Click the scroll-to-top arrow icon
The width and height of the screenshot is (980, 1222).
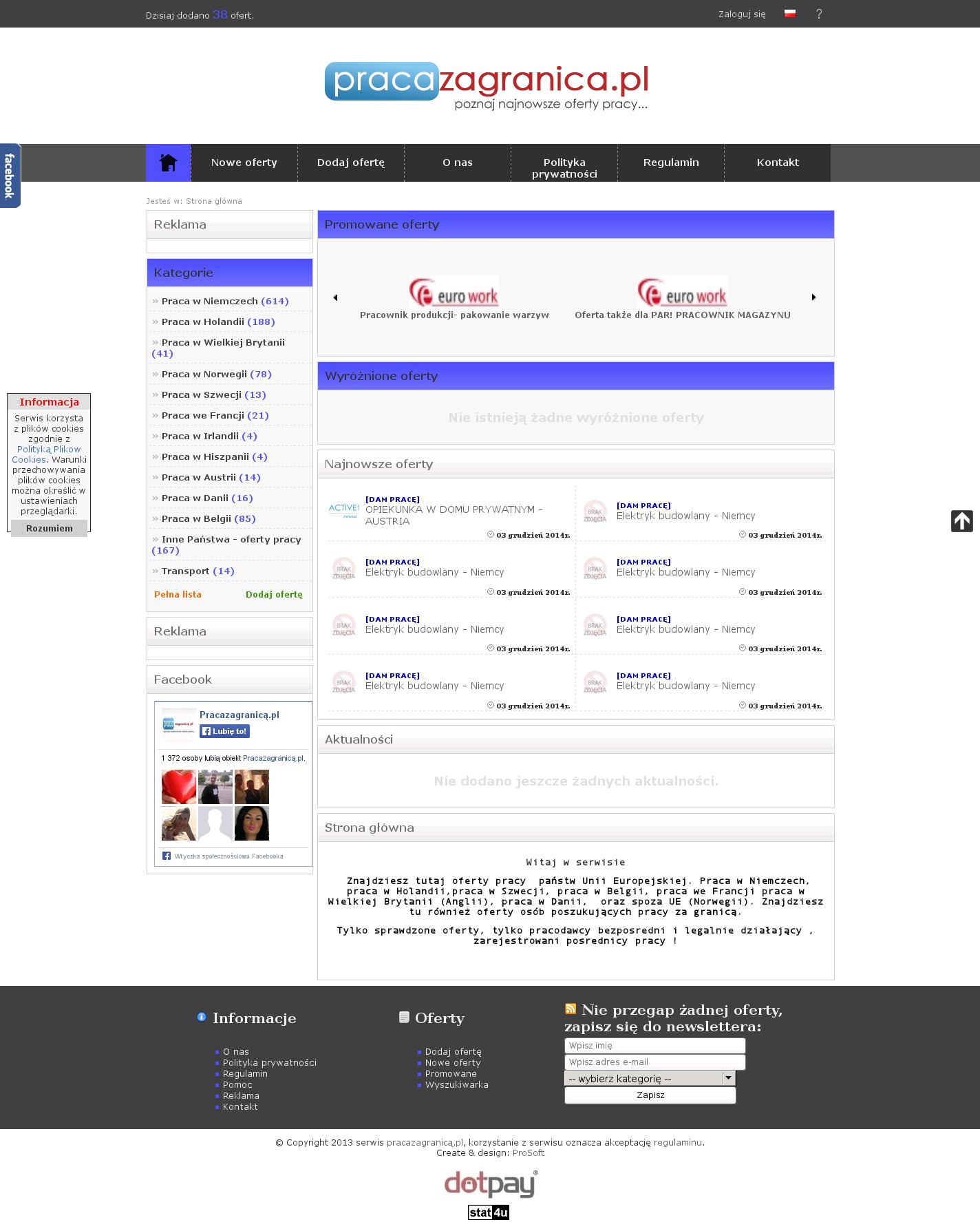coord(961,521)
